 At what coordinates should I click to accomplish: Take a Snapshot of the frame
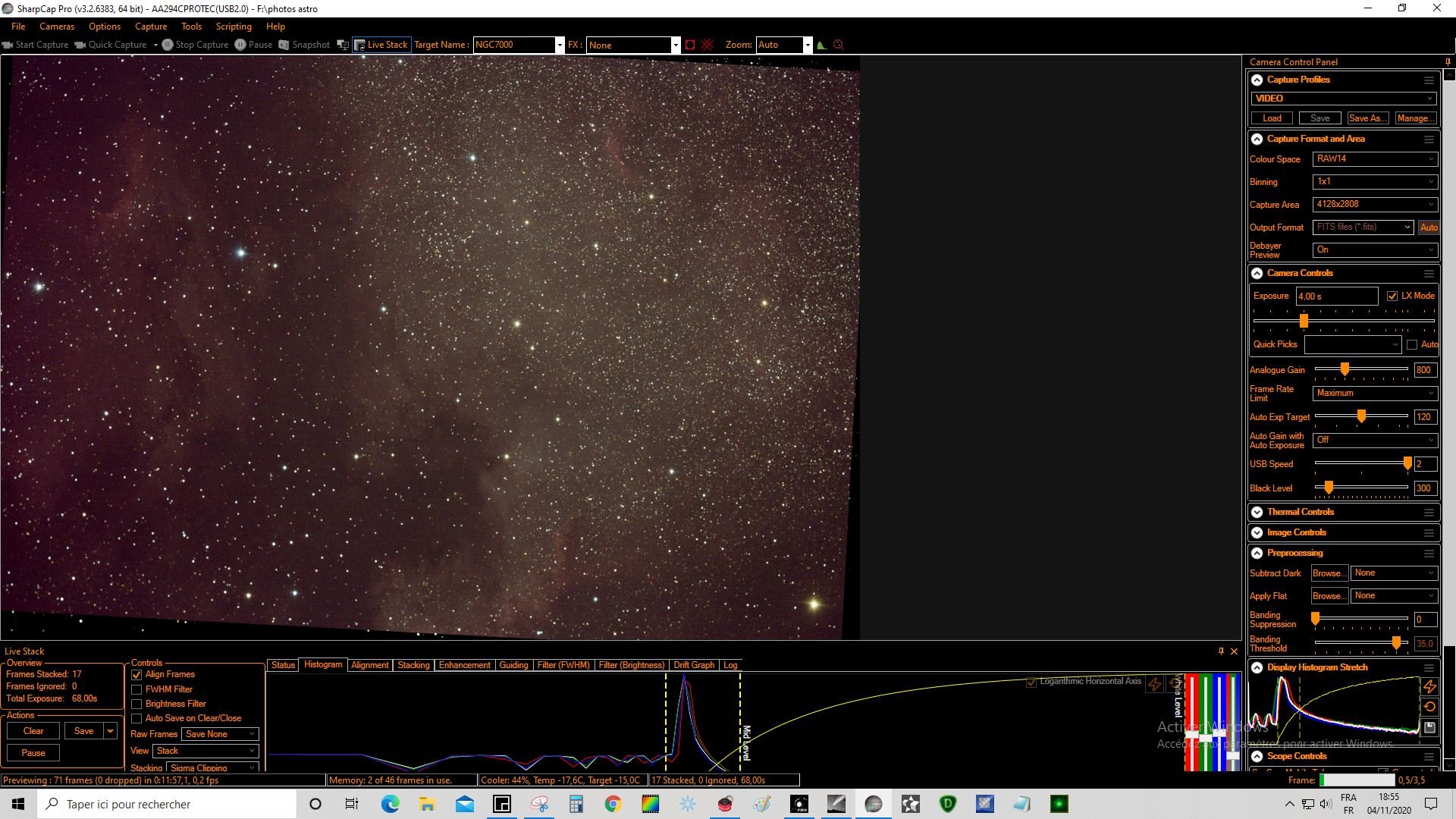coord(304,45)
